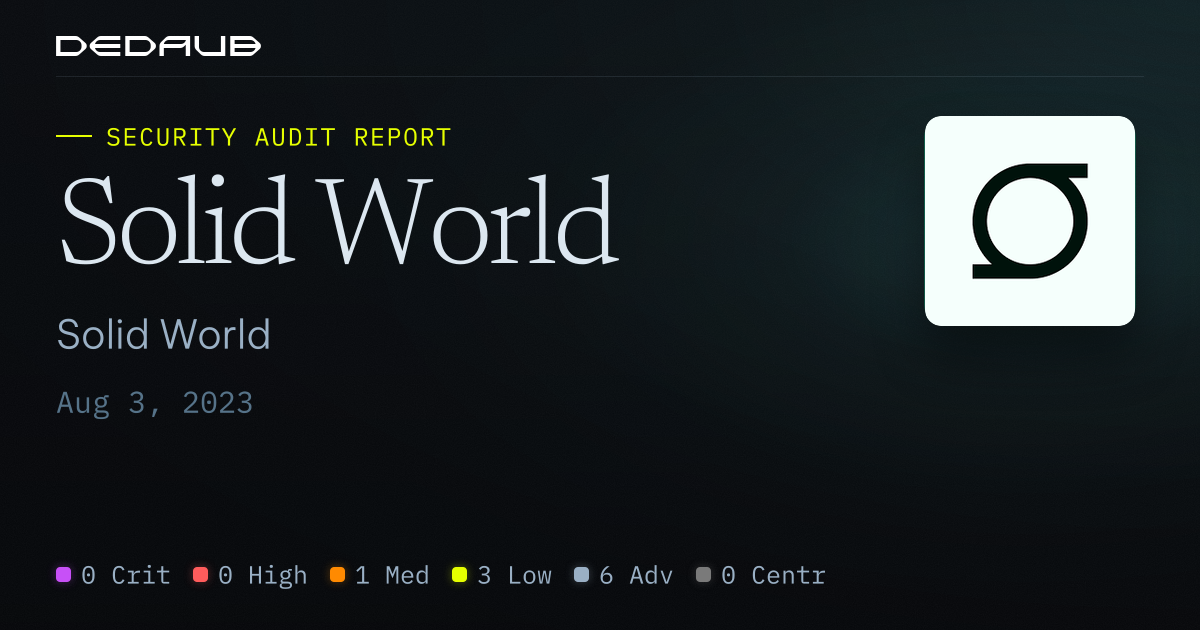Click the purple Crit severity dot

(64, 575)
